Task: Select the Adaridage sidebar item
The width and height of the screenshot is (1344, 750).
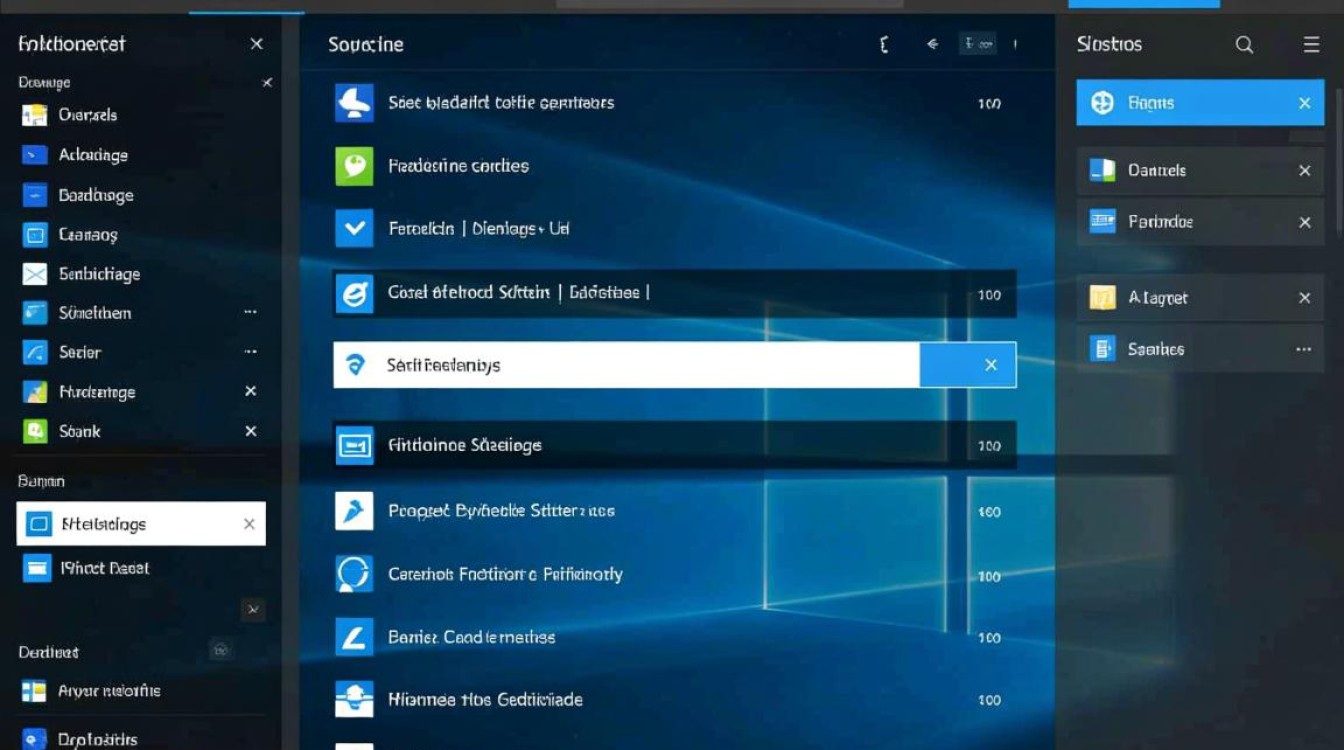Action: (92, 155)
